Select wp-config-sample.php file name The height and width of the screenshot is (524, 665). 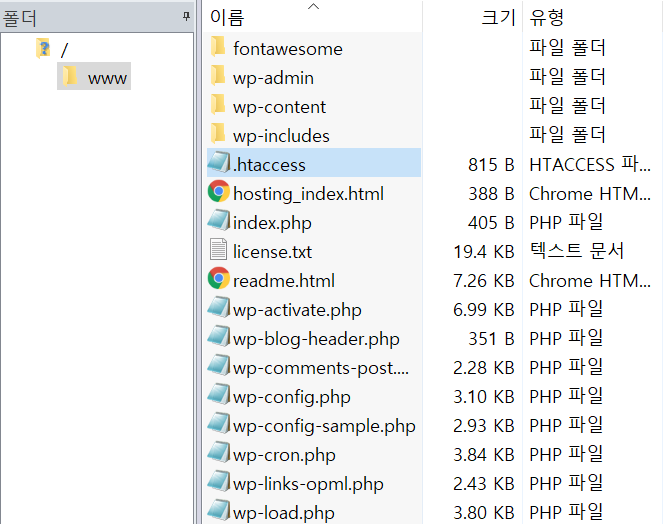coord(324,426)
